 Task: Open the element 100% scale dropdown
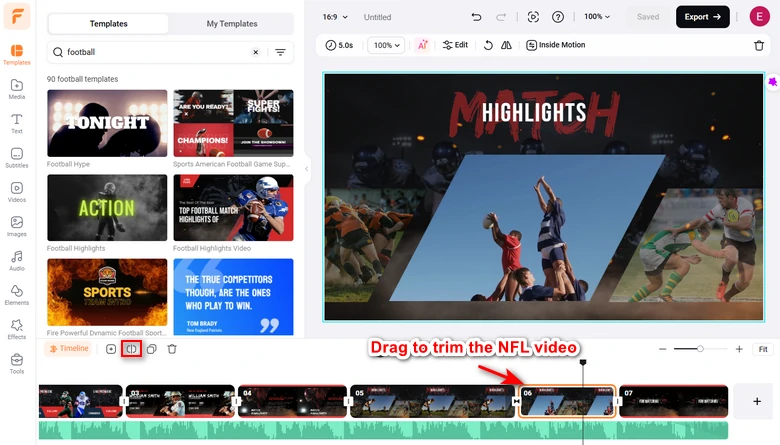pos(387,45)
